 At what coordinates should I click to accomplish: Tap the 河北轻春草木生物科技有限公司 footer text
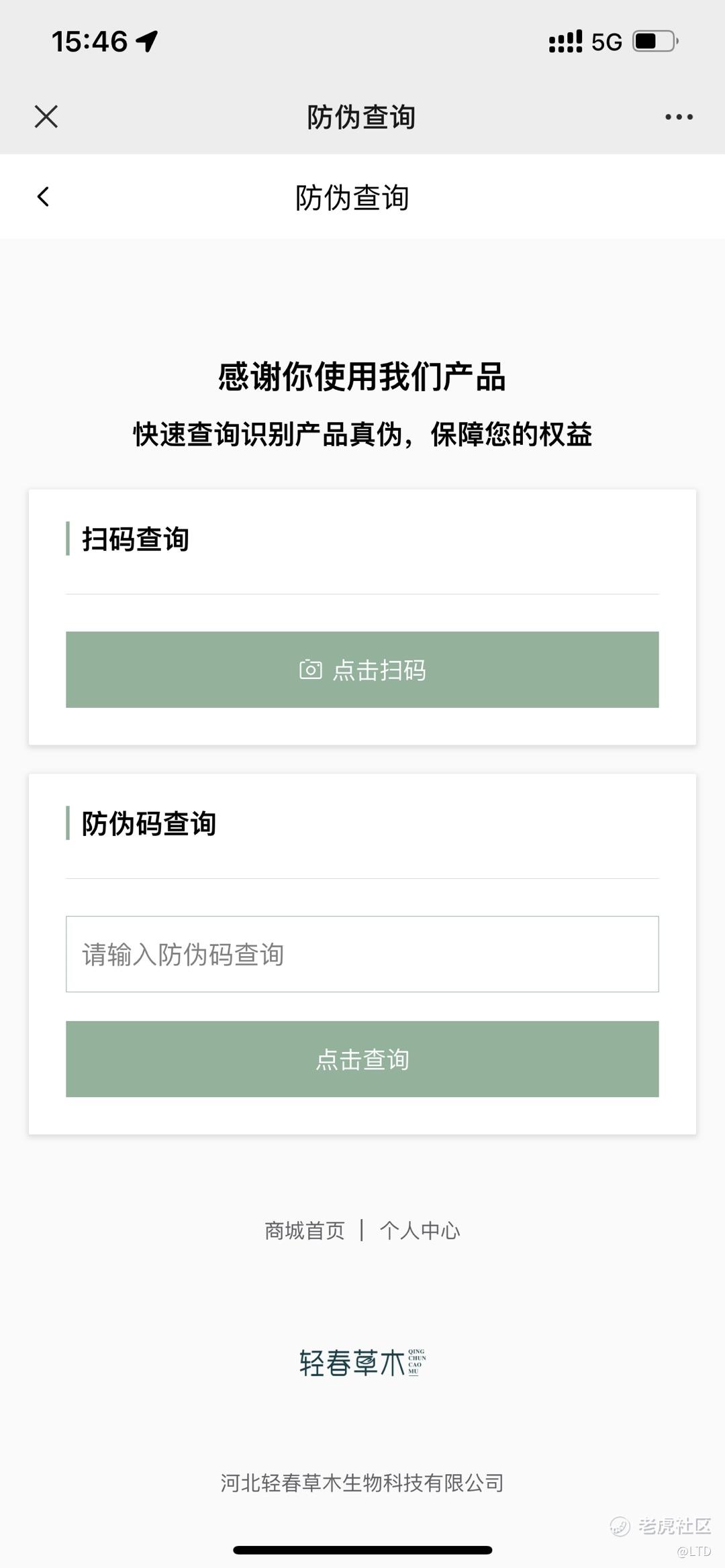point(362,1483)
